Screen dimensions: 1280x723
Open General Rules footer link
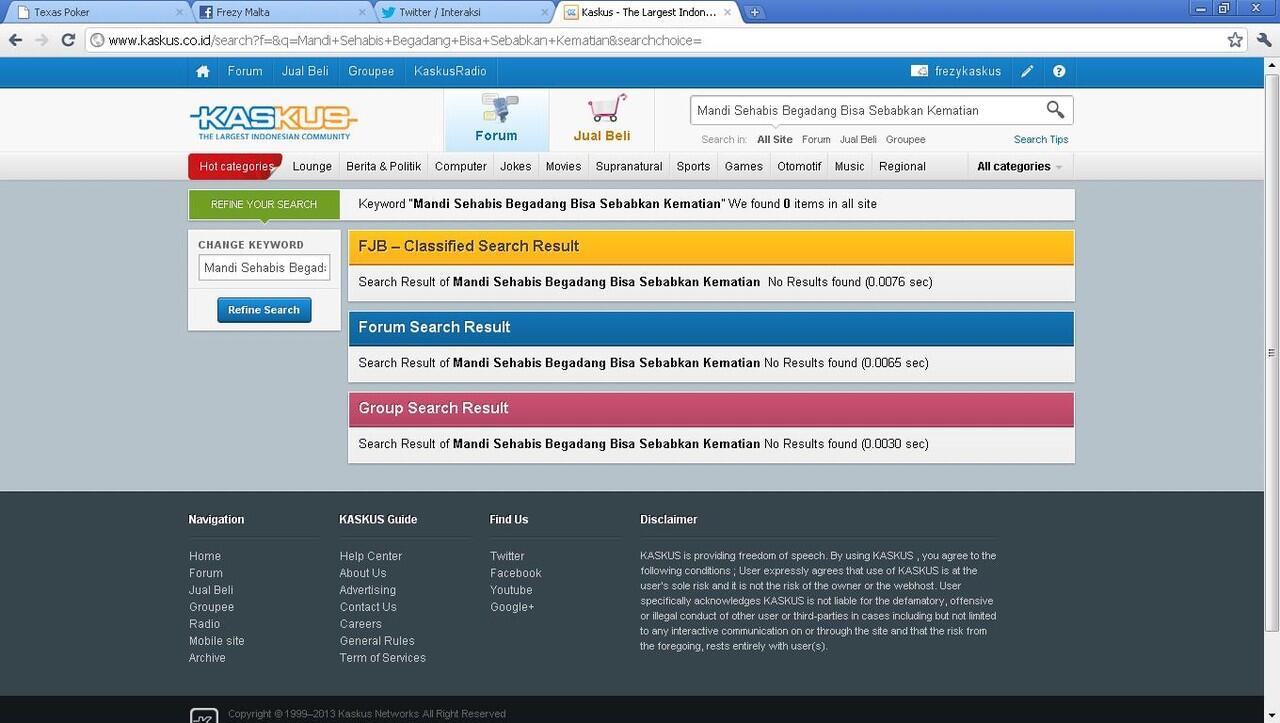pyautogui.click(x=377, y=641)
